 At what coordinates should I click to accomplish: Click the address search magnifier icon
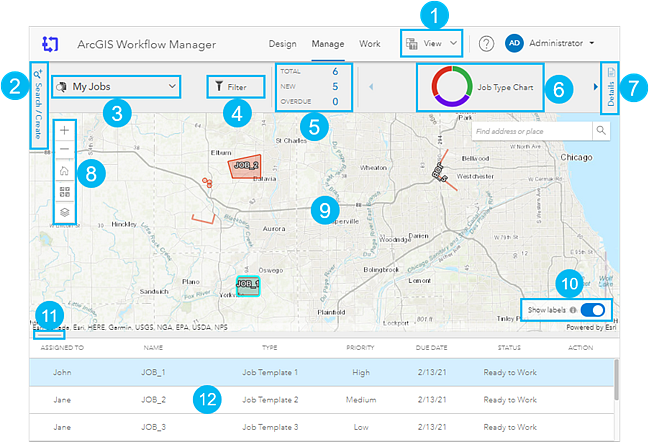[x=601, y=131]
